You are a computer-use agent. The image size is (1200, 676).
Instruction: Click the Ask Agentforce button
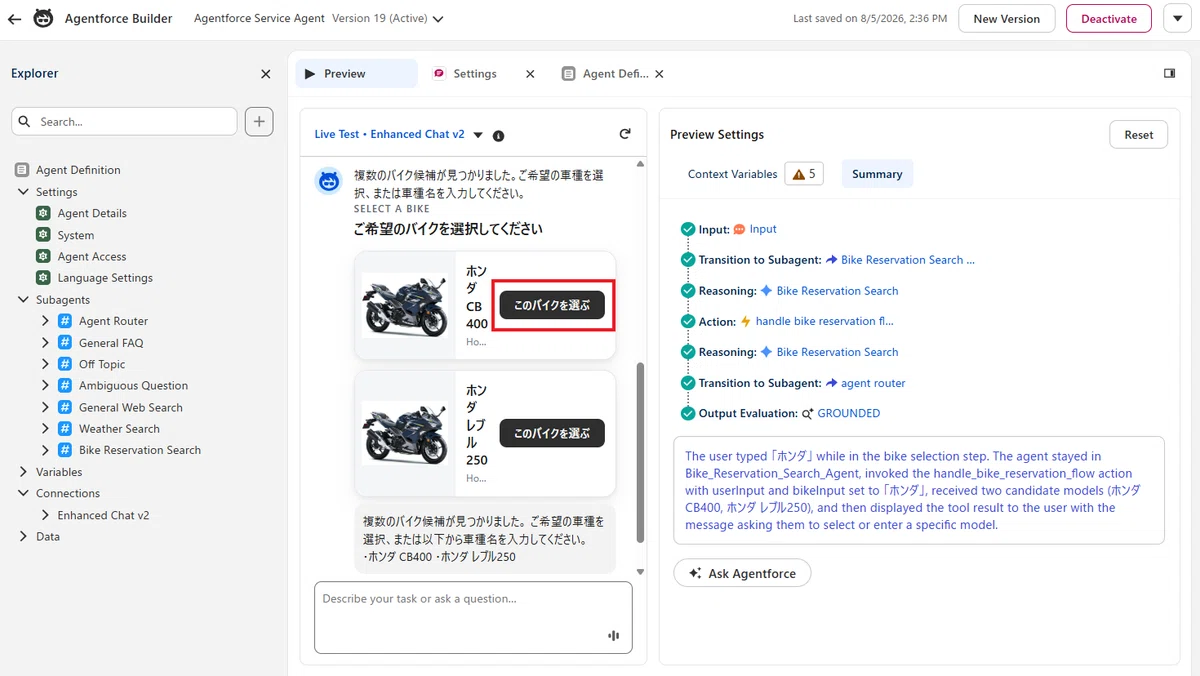(x=742, y=573)
